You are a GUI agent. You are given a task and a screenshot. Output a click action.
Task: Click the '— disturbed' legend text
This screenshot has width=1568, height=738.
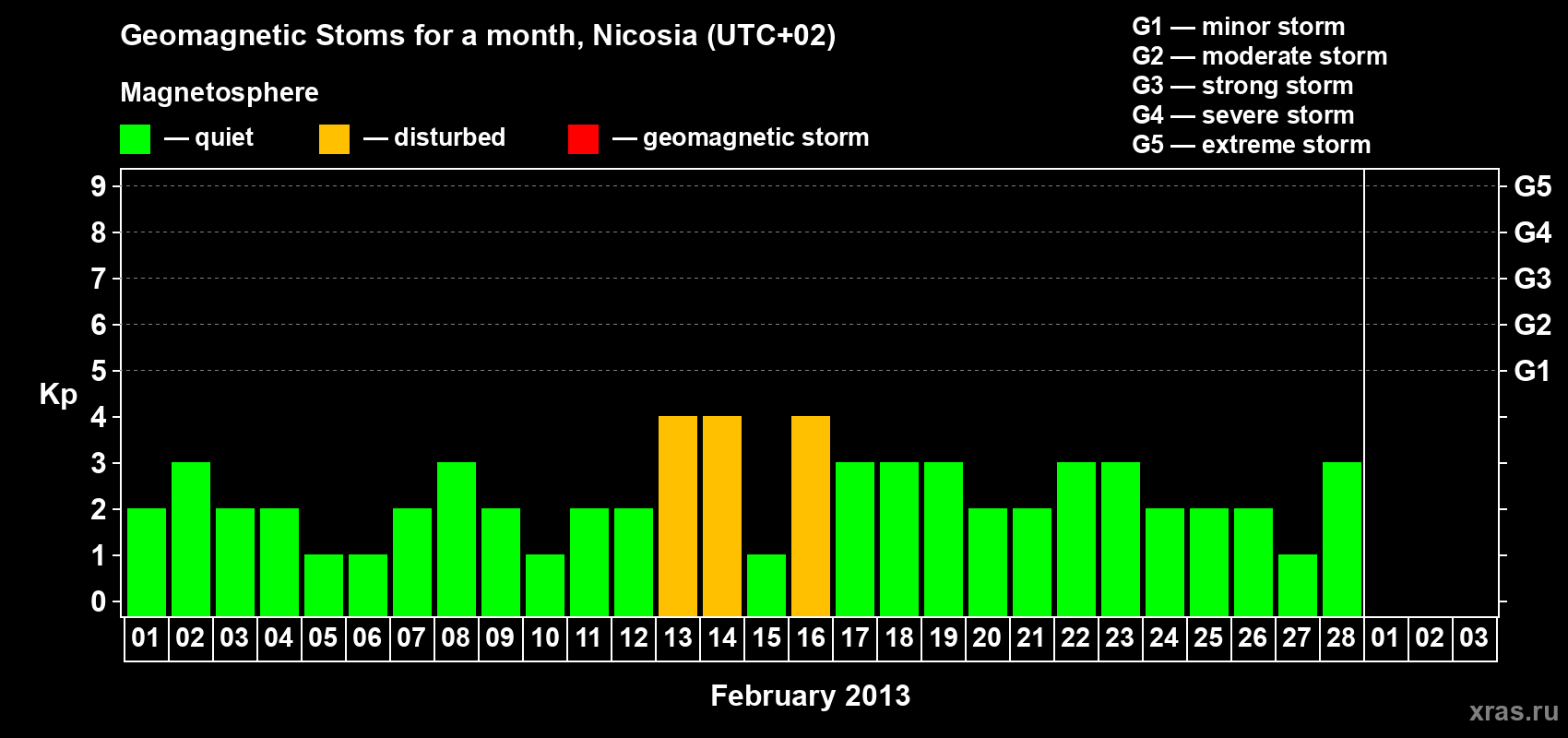click(434, 137)
